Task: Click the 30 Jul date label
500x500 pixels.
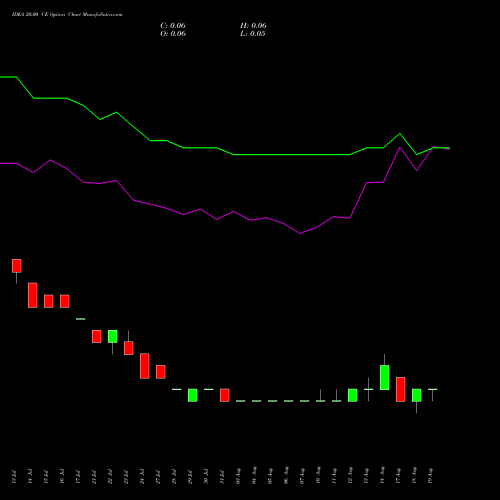Action: pos(206,476)
